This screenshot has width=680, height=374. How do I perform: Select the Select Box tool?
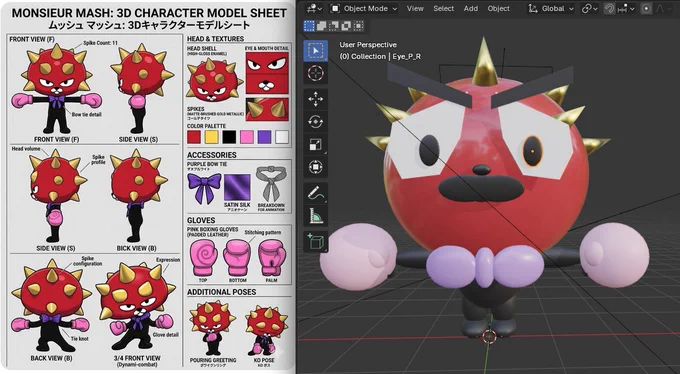tap(315, 51)
